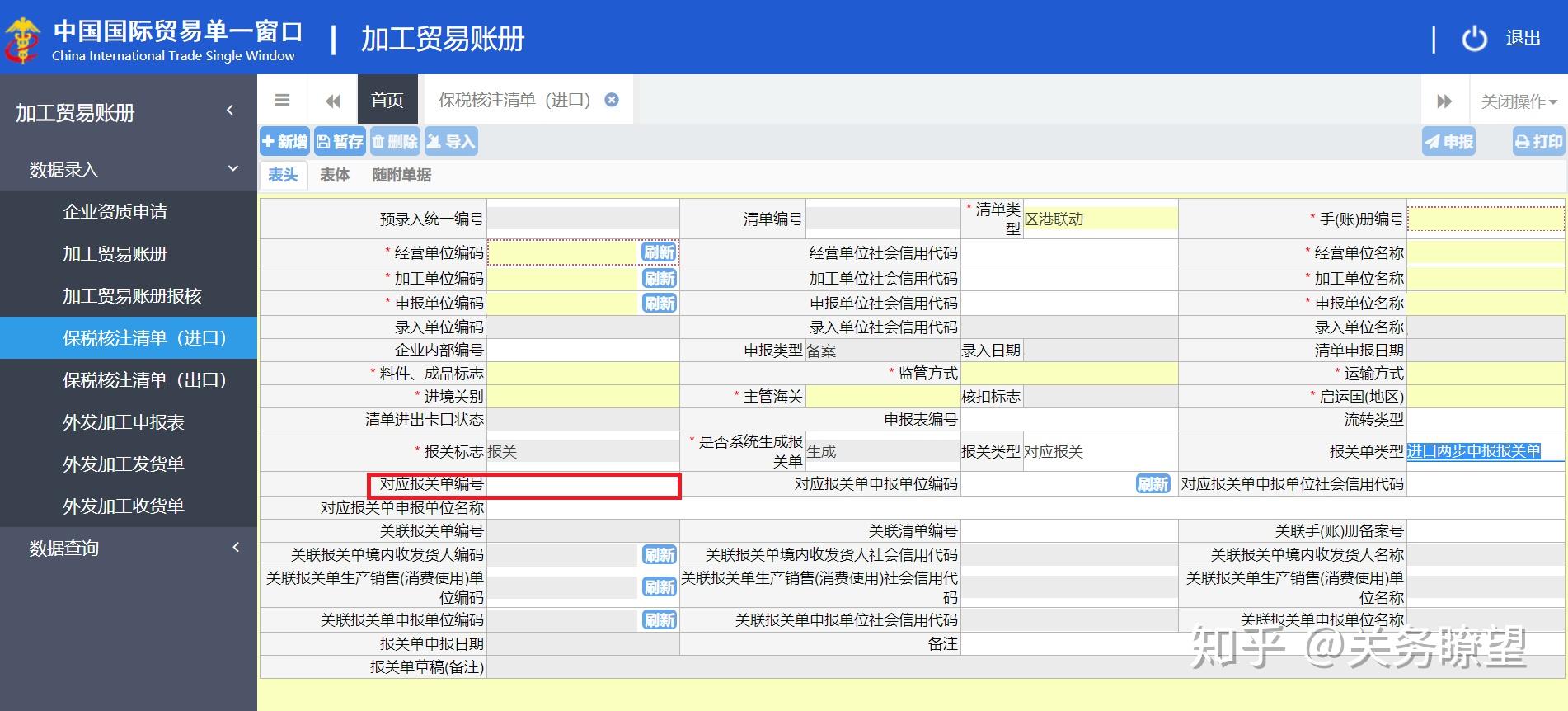Viewport: 1568px width, 711px height.
Task: Open the 进境关别 field
Action: (x=583, y=396)
